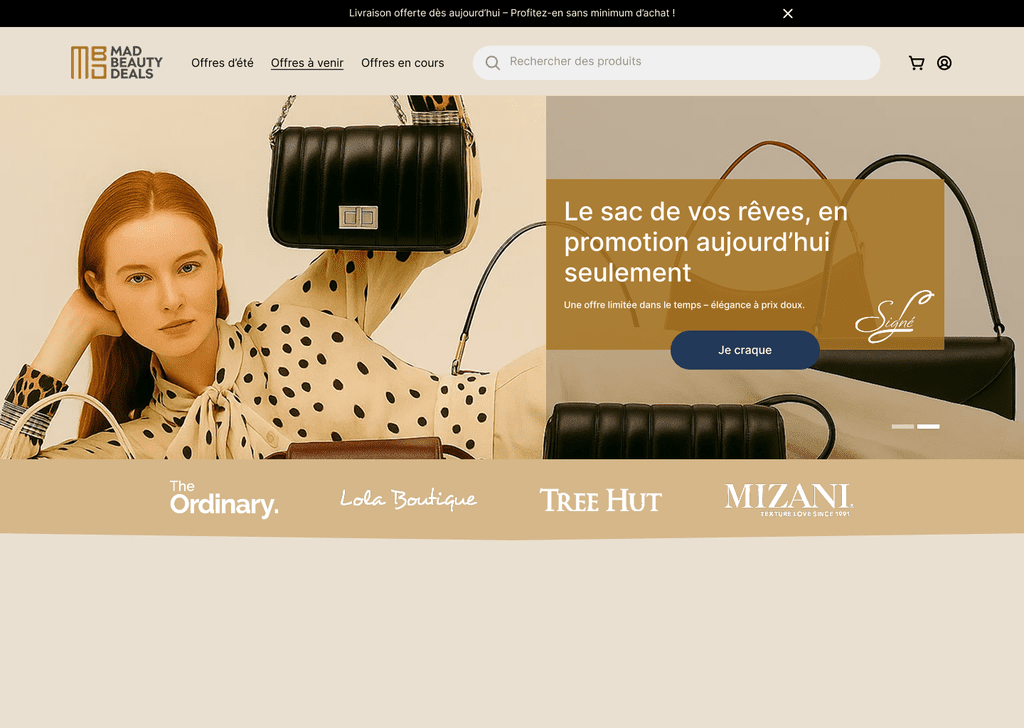
Task: Click the Je craque button
Action: coord(745,350)
